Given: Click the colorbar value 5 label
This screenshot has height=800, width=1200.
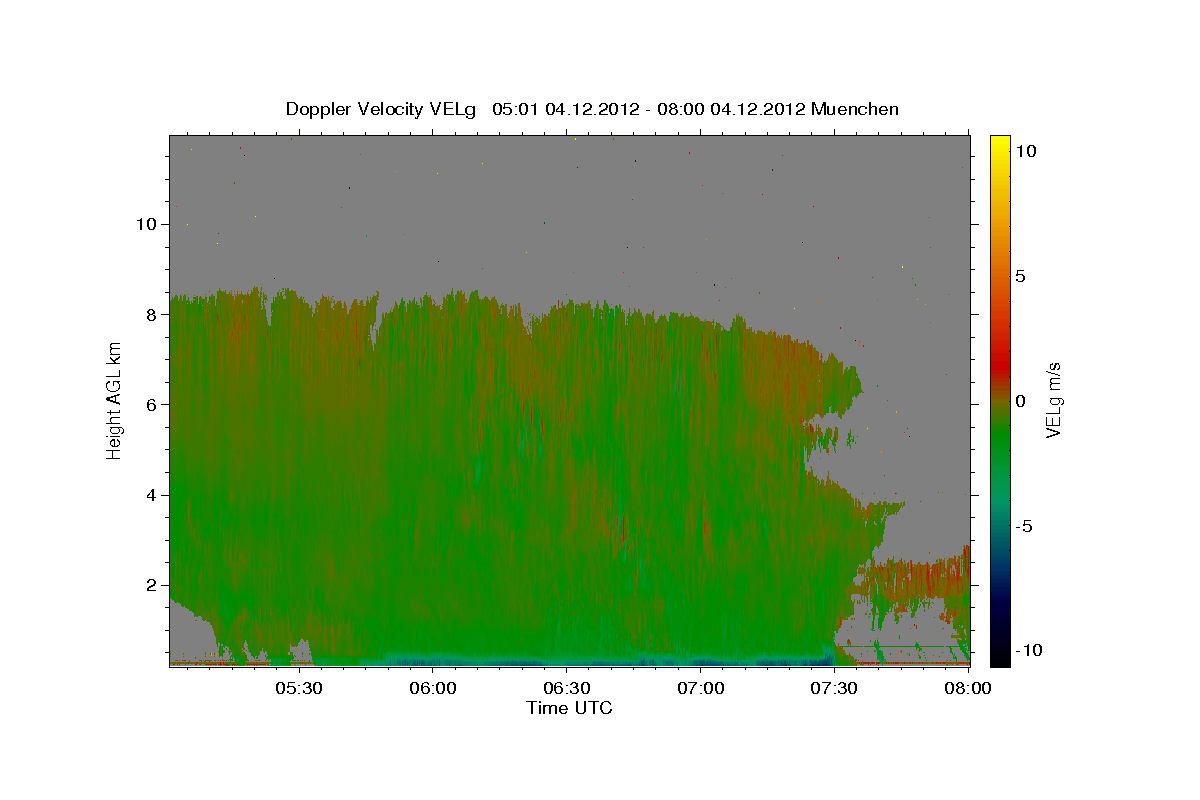Looking at the screenshot, I should 1021,275.
